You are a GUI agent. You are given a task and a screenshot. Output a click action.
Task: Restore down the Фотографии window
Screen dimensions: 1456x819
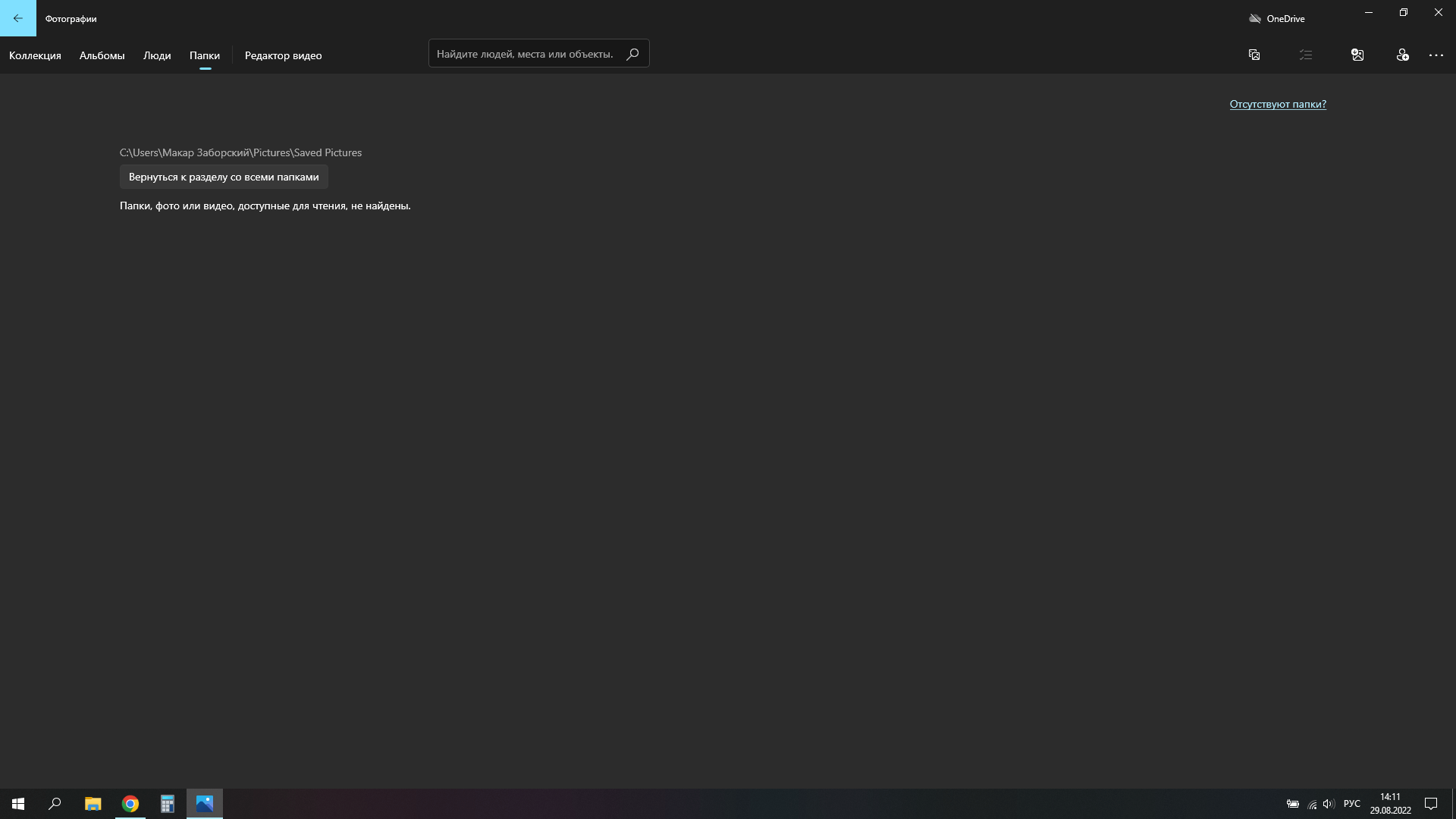pyautogui.click(x=1404, y=12)
